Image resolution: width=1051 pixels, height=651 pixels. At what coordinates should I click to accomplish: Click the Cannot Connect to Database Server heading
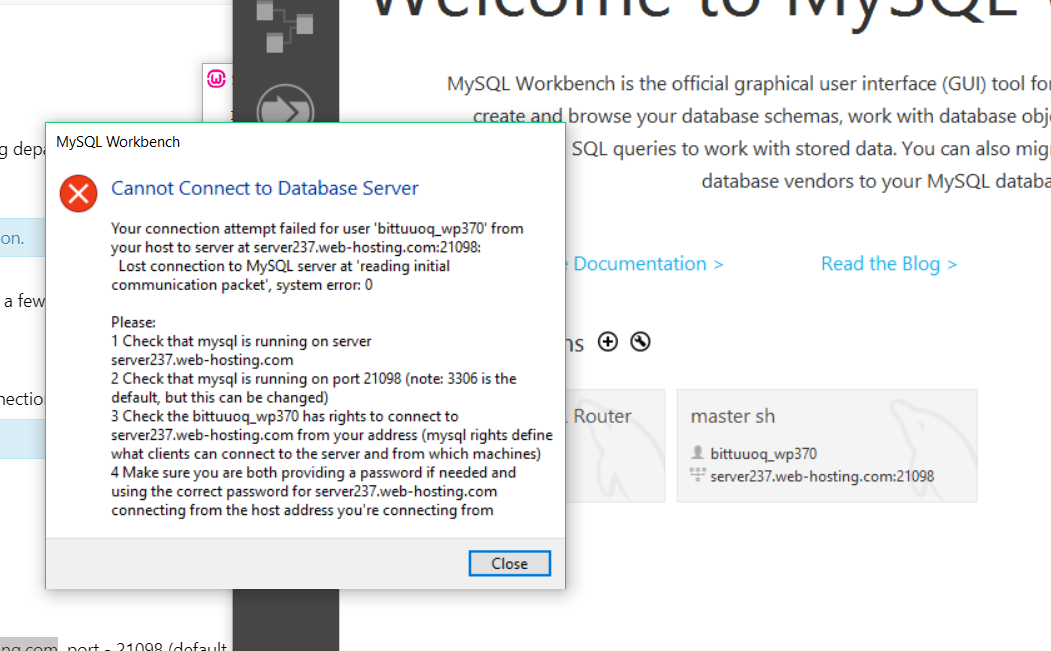click(265, 188)
